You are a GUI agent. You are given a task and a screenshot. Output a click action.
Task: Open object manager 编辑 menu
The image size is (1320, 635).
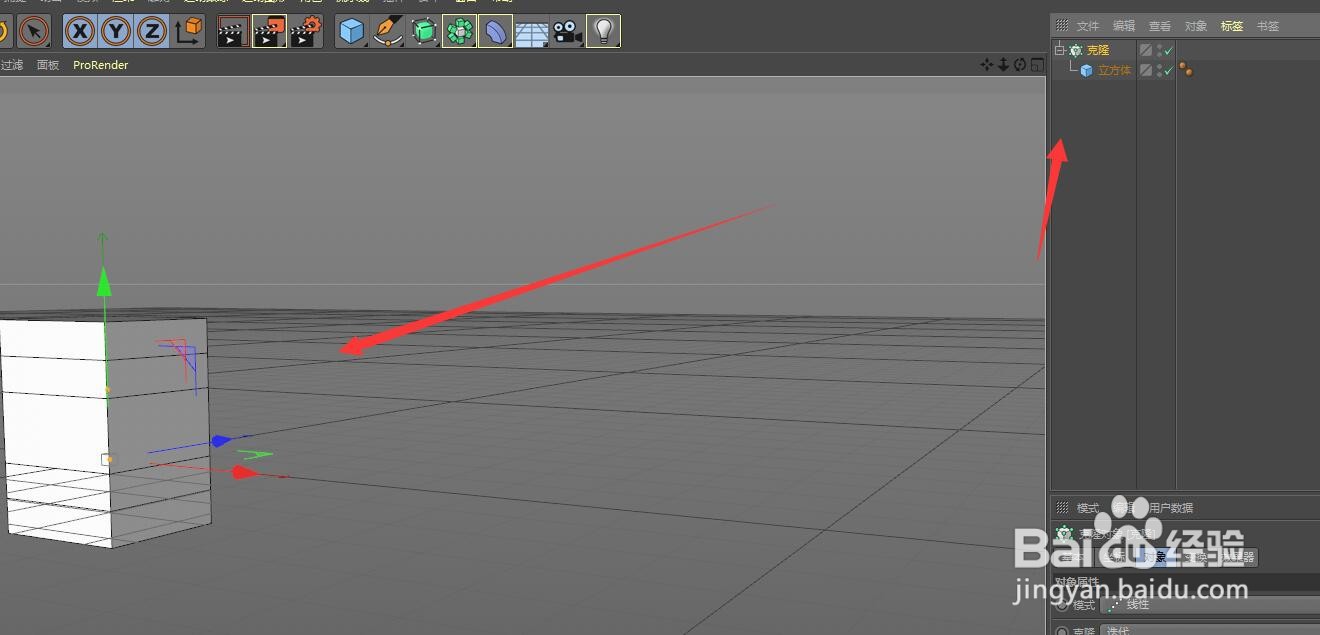pyautogui.click(x=1124, y=26)
